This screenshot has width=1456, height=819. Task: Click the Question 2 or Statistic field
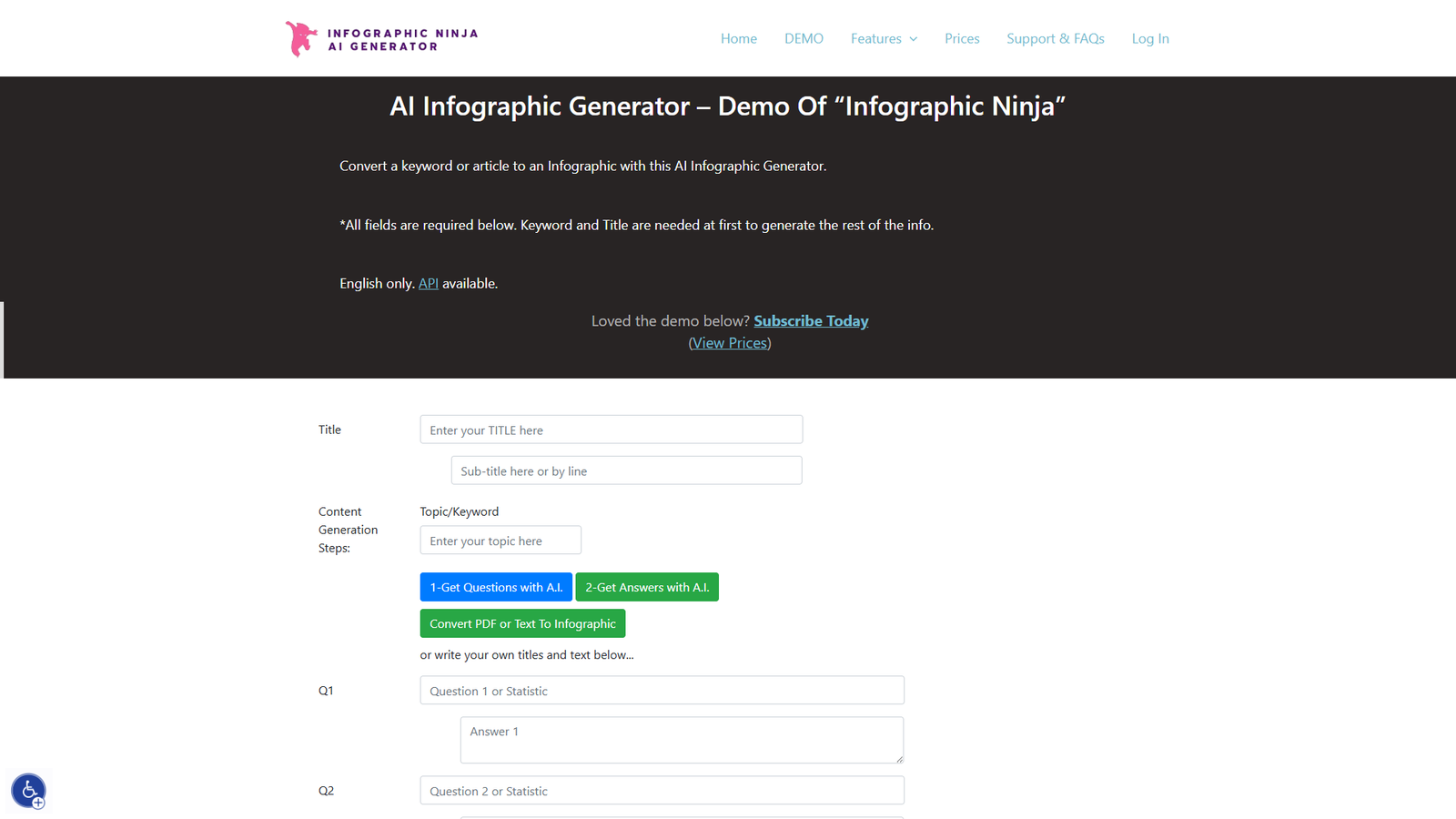point(662,790)
